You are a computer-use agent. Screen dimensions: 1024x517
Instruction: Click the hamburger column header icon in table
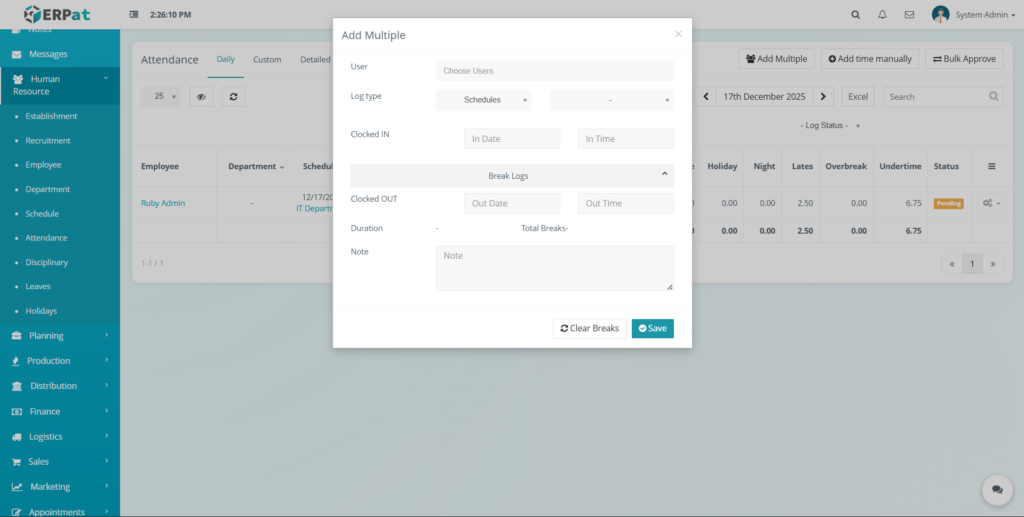tap(991, 166)
